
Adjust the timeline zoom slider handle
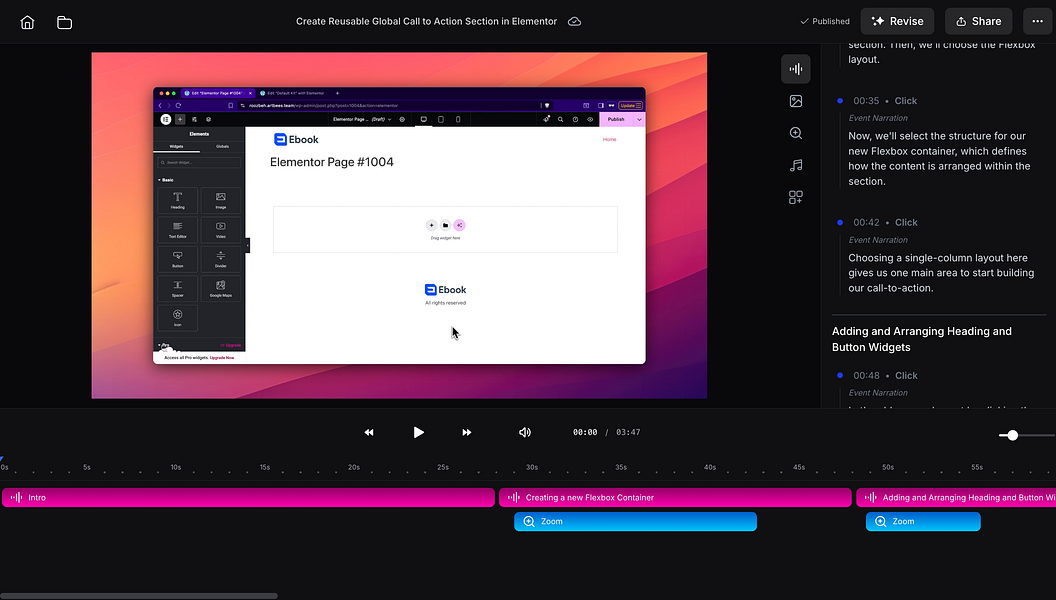pos(1012,436)
